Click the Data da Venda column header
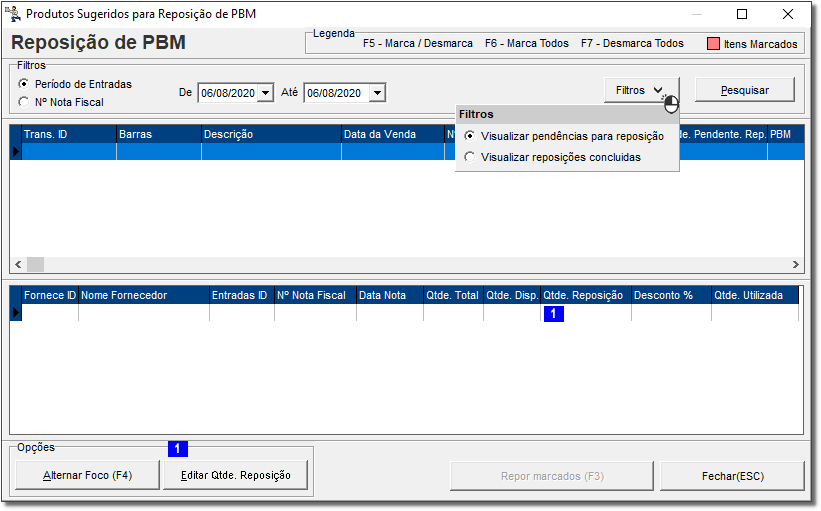The image size is (821, 511). [393, 134]
